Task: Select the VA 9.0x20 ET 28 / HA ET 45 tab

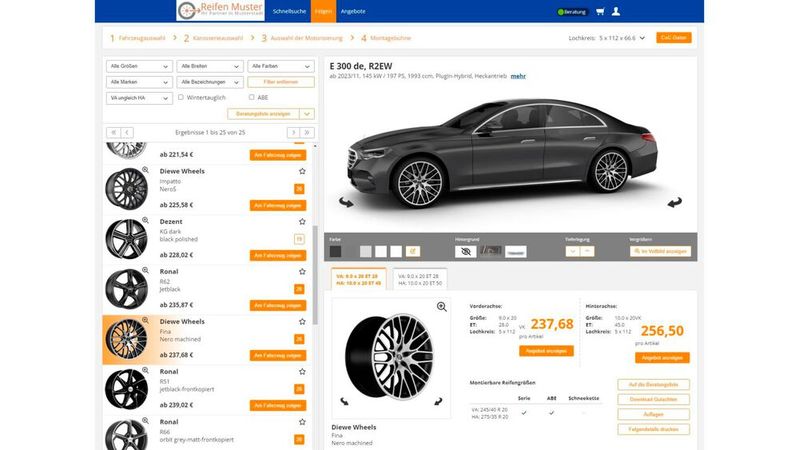Action: coord(359,279)
